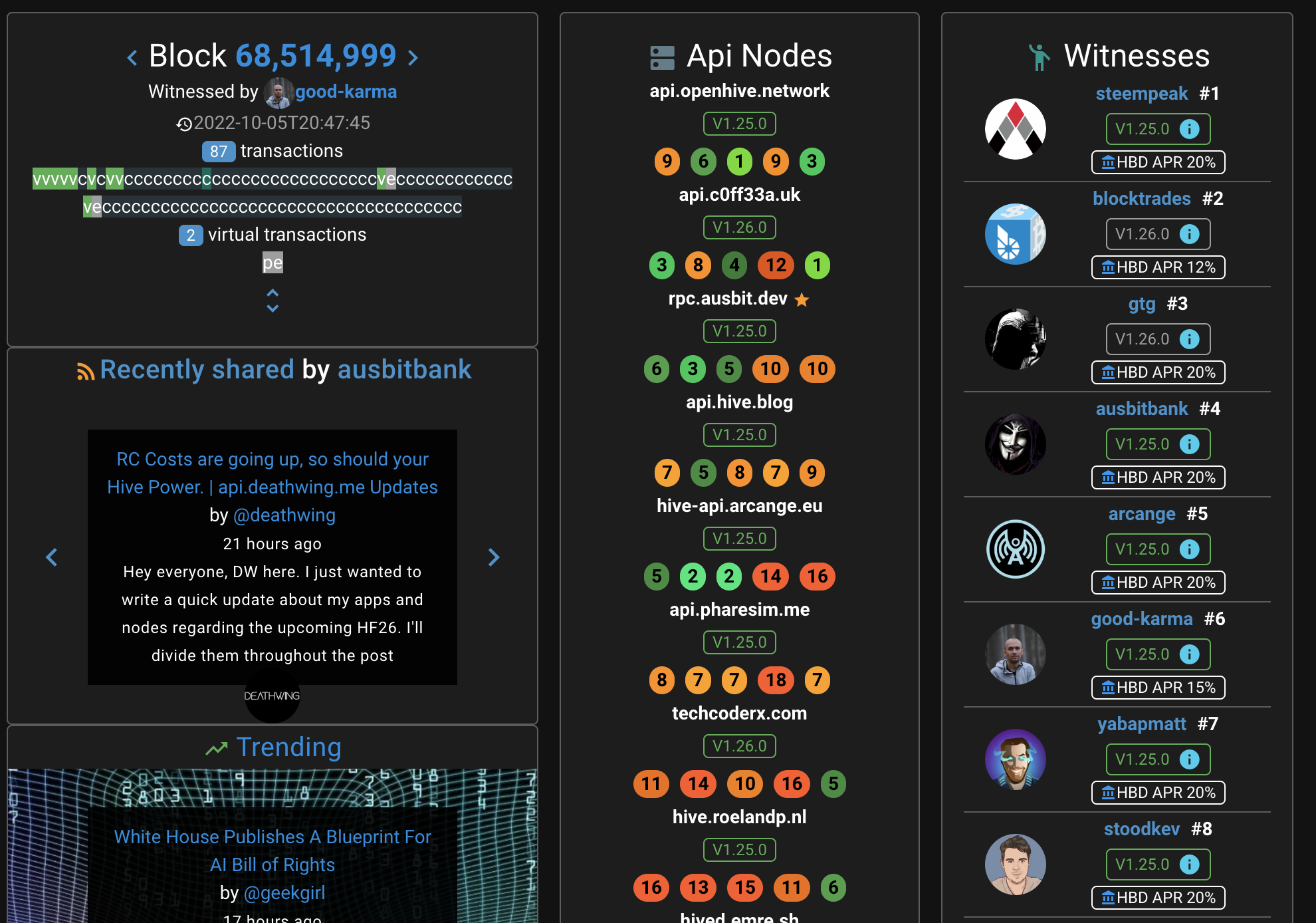Click good-karma avatar beside Witnessed by
Screen dimensions: 1316x923
[x=279, y=92]
